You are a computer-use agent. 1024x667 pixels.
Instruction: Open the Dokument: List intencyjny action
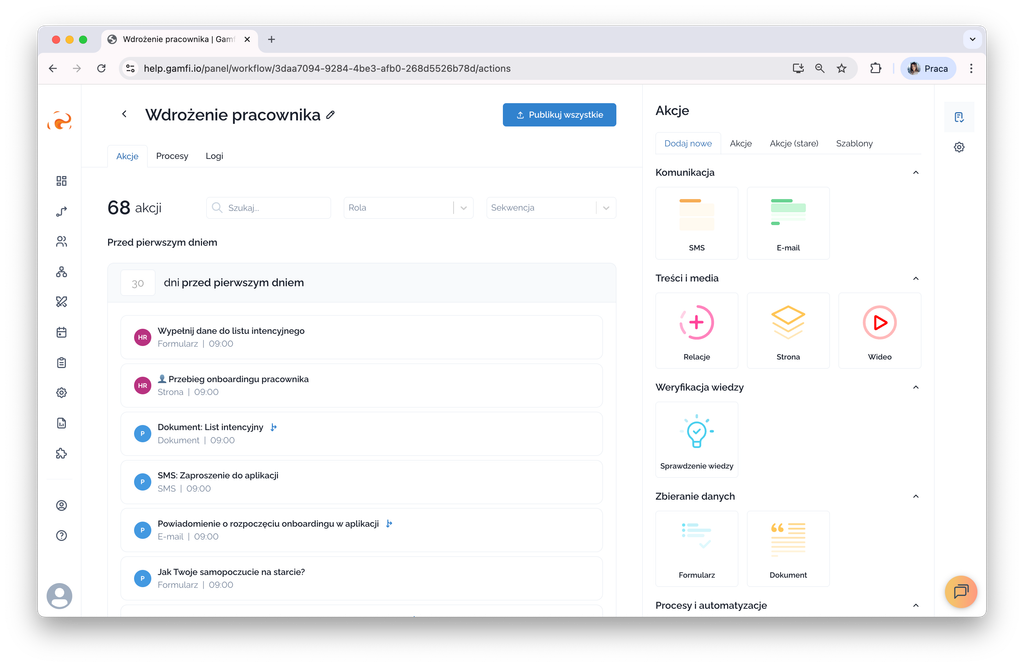211,427
